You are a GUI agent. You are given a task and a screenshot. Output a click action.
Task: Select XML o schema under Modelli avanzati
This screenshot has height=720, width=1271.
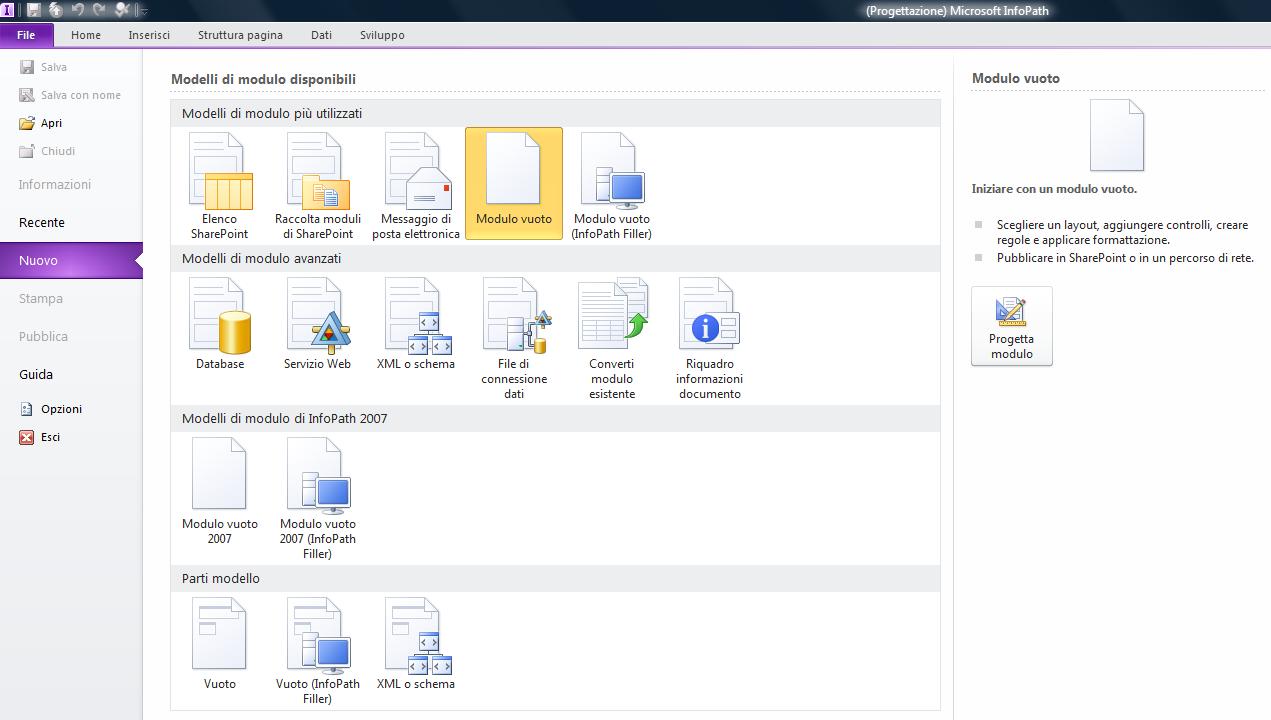(x=416, y=324)
